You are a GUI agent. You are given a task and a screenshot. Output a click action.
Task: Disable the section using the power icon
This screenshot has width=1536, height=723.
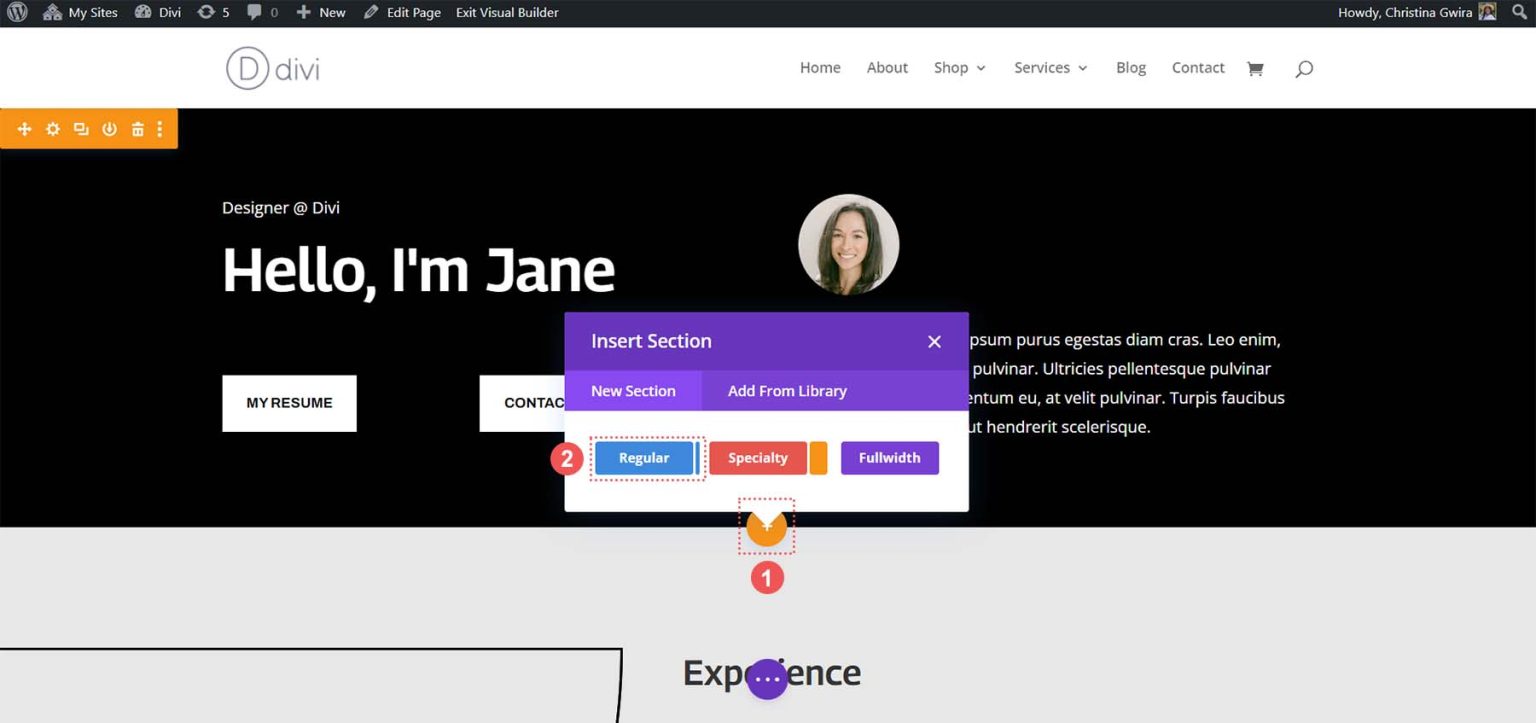tap(109, 128)
